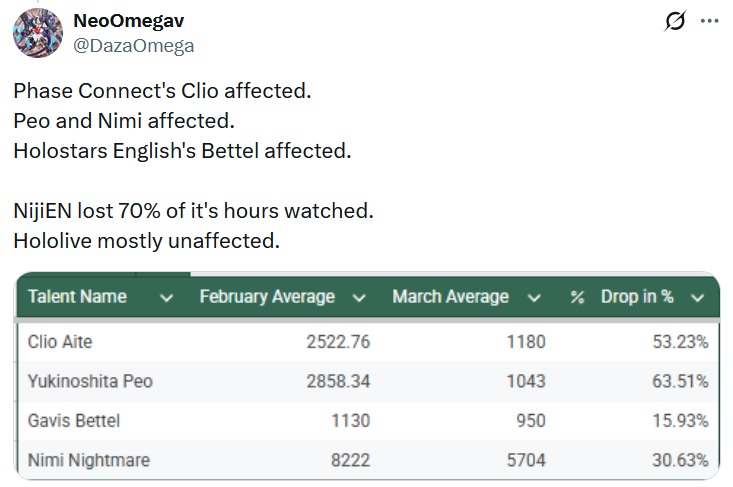The image size is (733, 487).
Task: Click the Talent Name header label
Action: 77,297
